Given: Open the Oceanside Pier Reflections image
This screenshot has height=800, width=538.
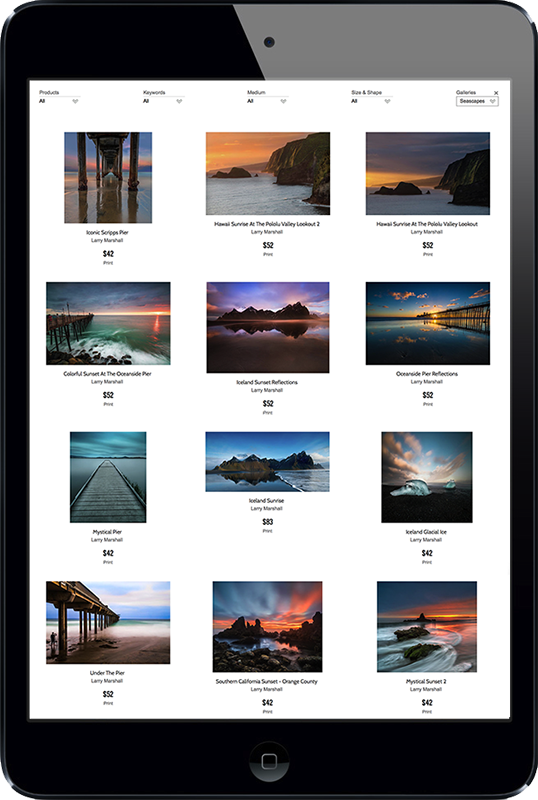Looking at the screenshot, I should pyautogui.click(x=428, y=323).
